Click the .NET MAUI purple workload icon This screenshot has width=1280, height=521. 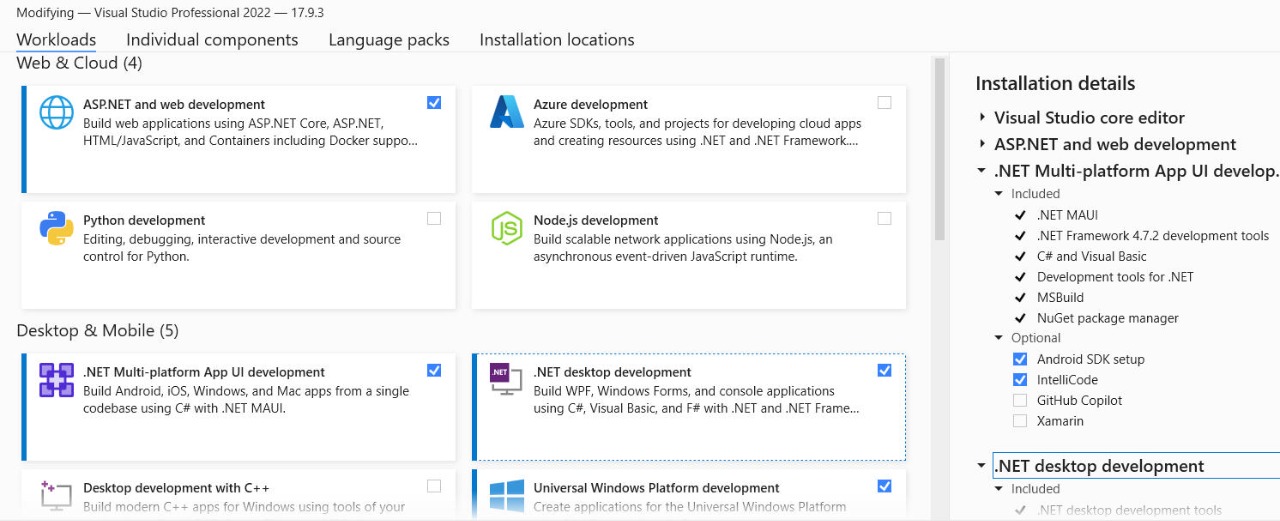point(56,380)
